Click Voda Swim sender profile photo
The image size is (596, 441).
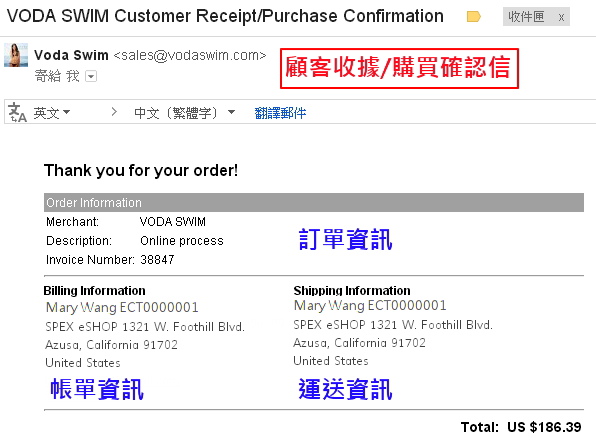pyautogui.click(x=16, y=56)
